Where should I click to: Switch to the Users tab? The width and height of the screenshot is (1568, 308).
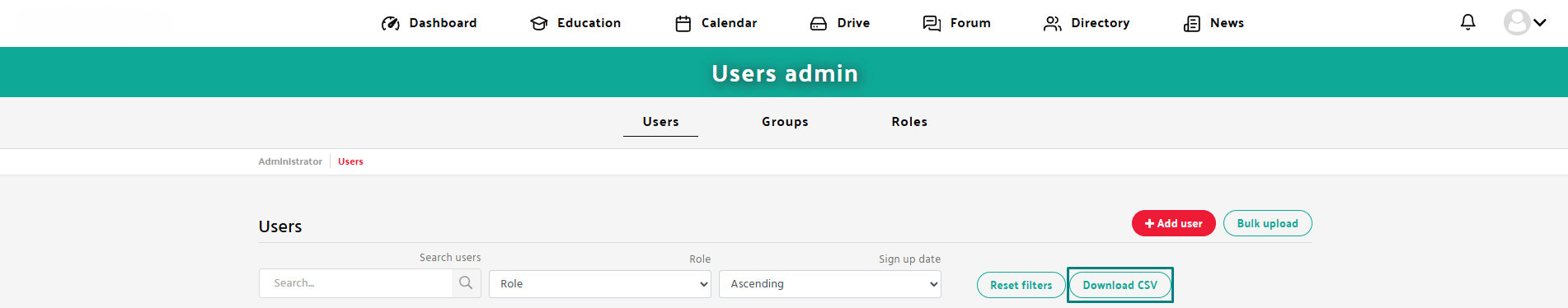pyautogui.click(x=660, y=122)
